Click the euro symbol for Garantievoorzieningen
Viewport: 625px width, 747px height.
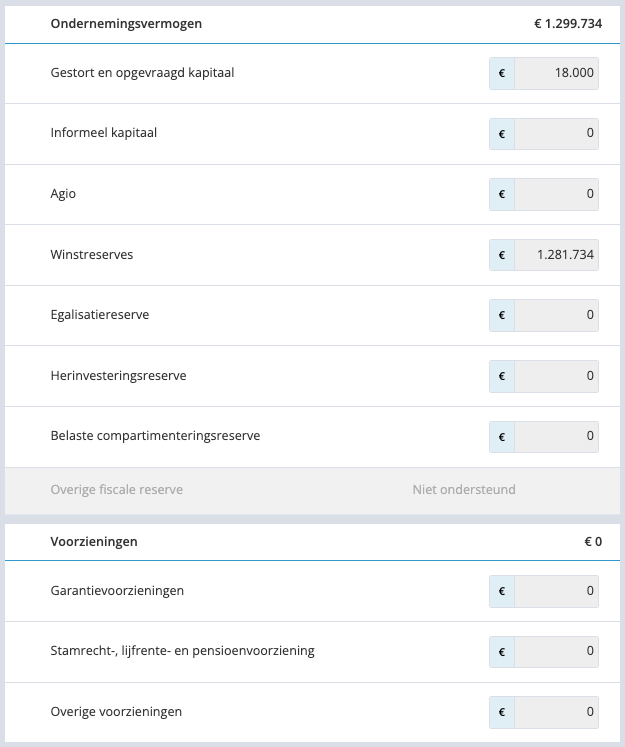click(x=502, y=591)
